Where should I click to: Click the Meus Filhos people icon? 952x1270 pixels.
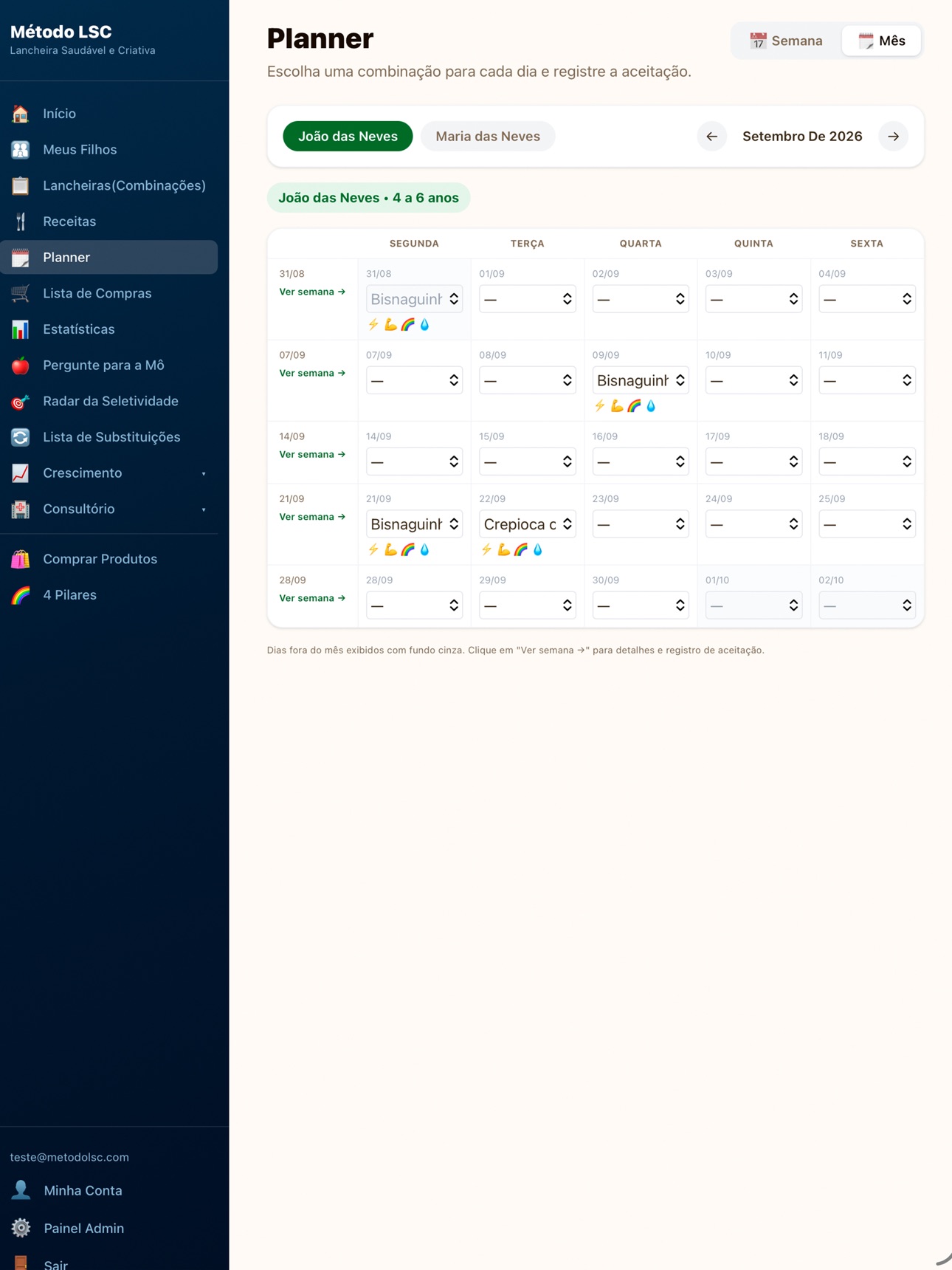(21, 150)
